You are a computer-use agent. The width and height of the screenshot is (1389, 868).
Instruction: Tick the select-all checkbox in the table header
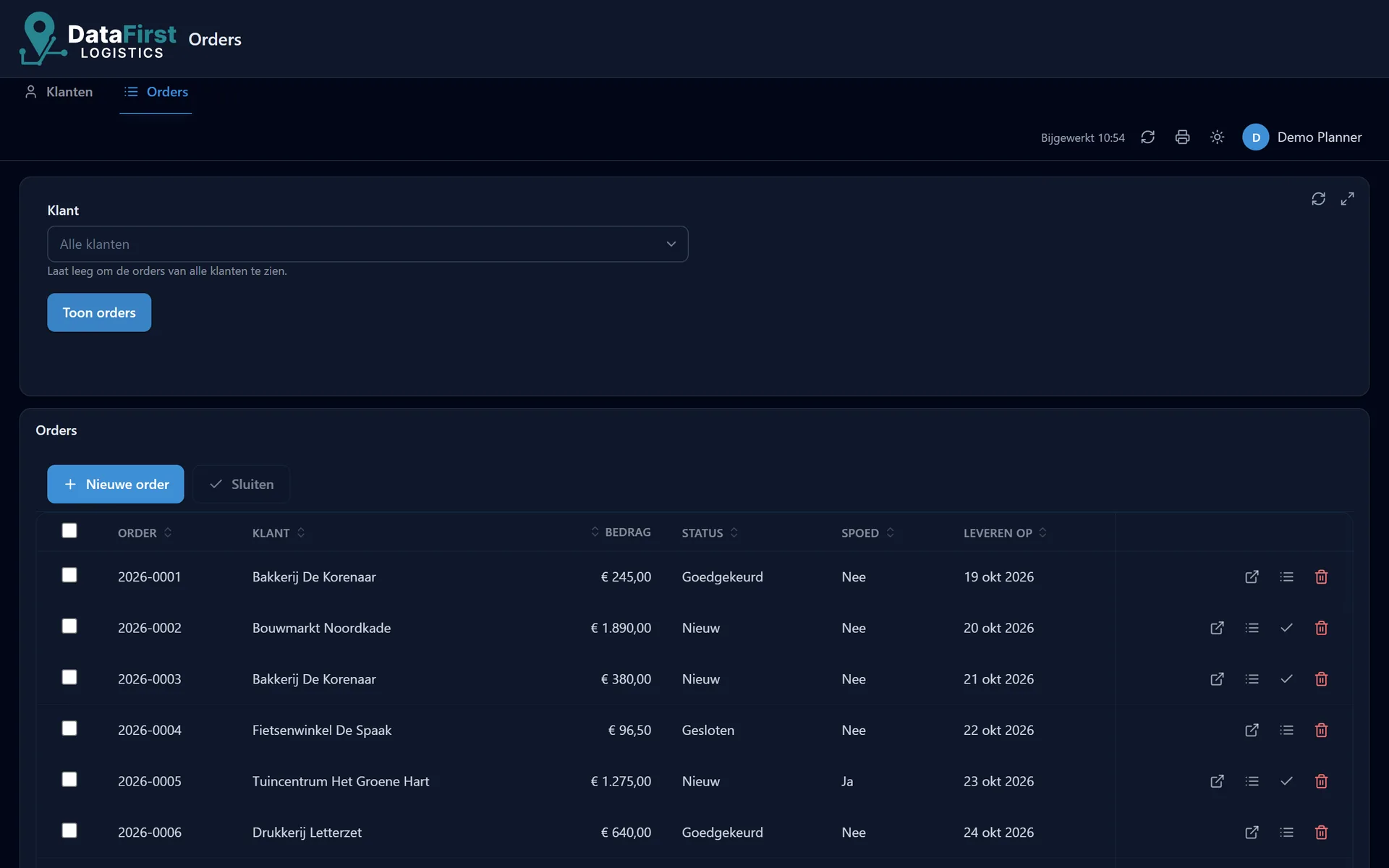[x=69, y=531]
